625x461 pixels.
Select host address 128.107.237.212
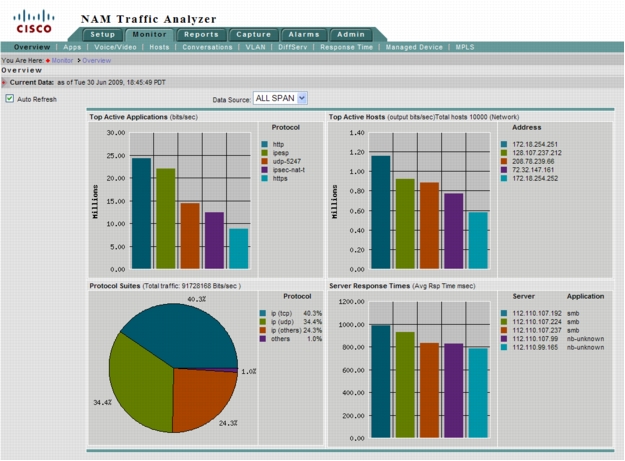point(537,153)
